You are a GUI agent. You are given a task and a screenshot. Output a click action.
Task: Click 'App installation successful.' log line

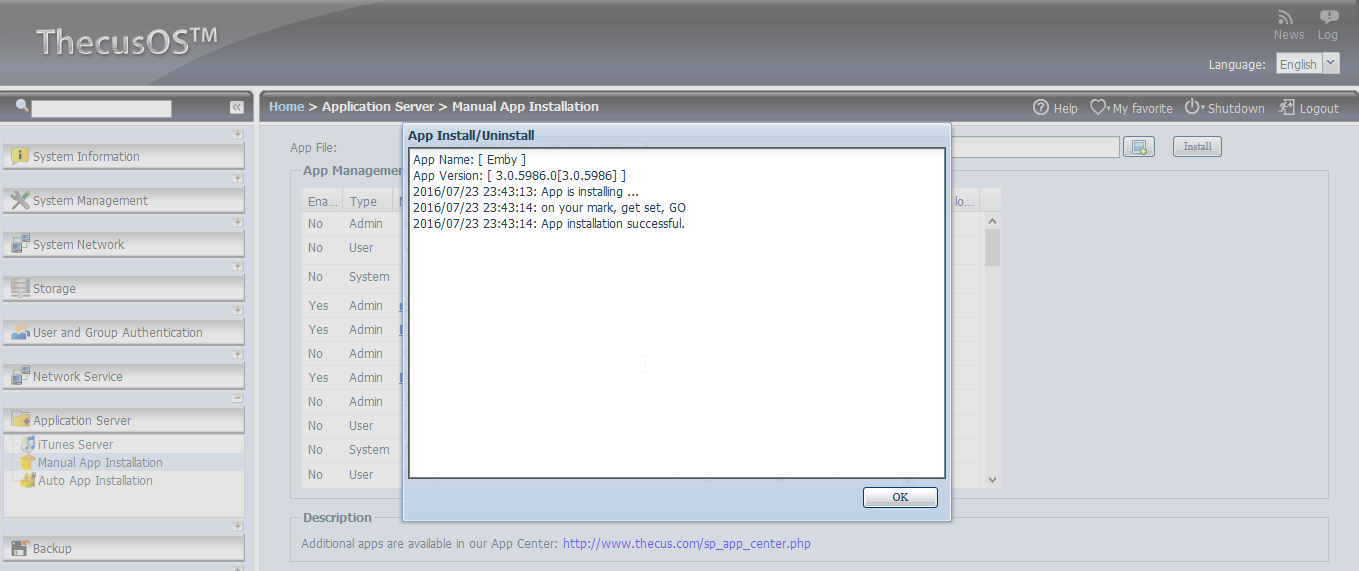coord(549,224)
